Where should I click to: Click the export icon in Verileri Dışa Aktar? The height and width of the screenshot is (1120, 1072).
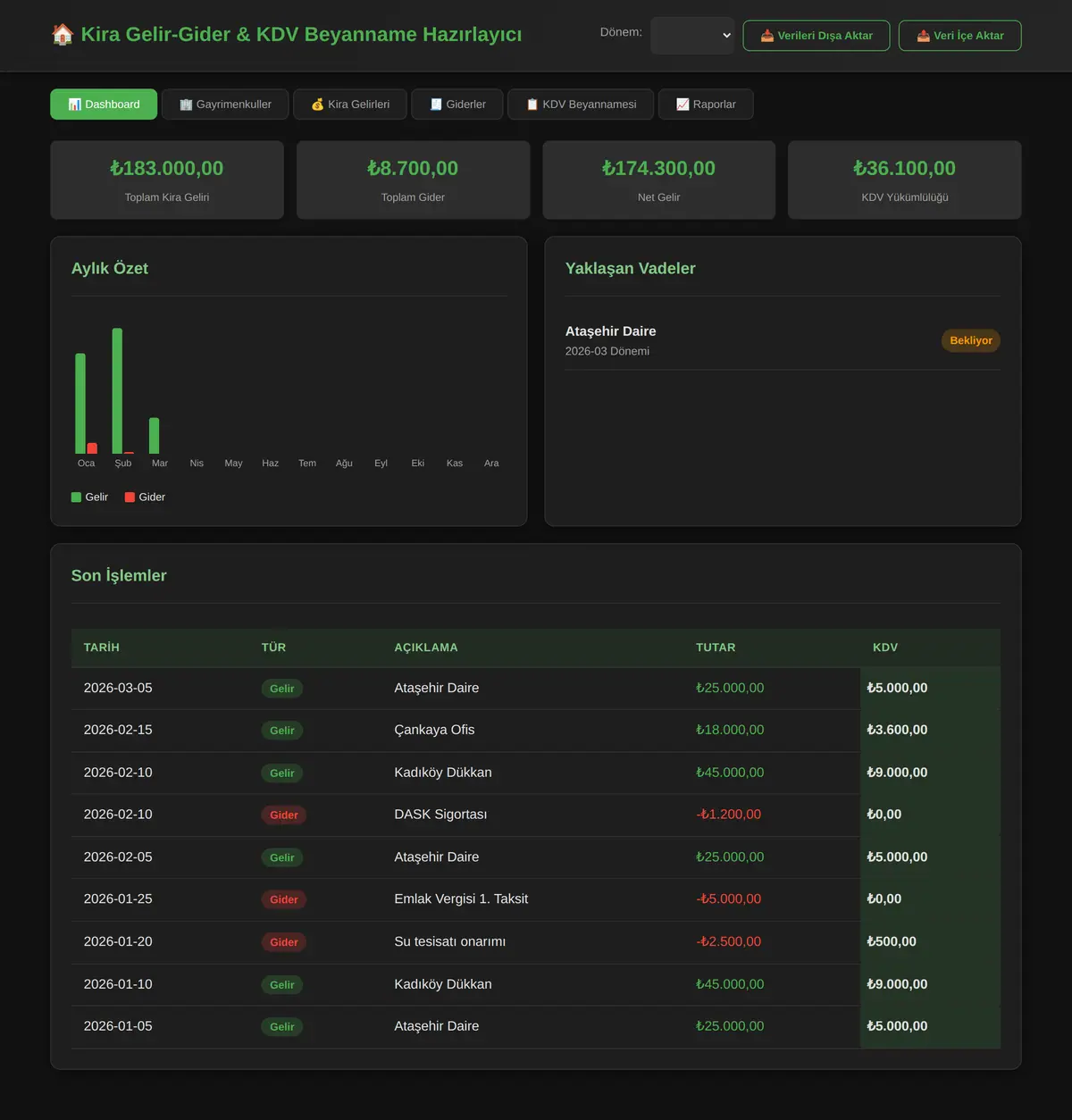tap(766, 36)
